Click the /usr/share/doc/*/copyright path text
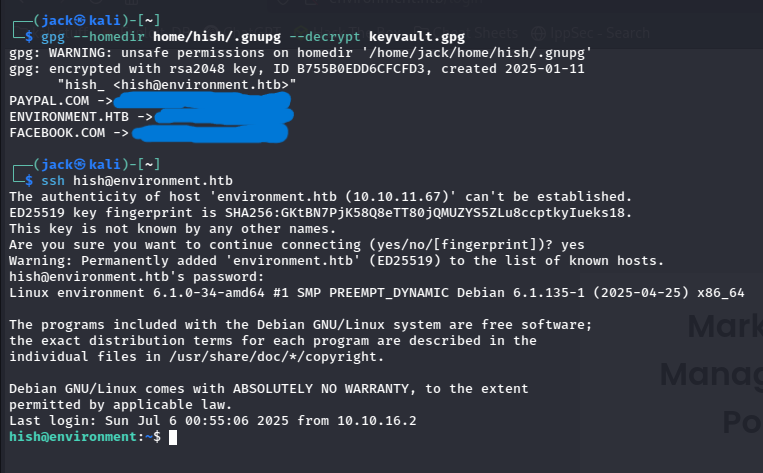 (x=273, y=357)
